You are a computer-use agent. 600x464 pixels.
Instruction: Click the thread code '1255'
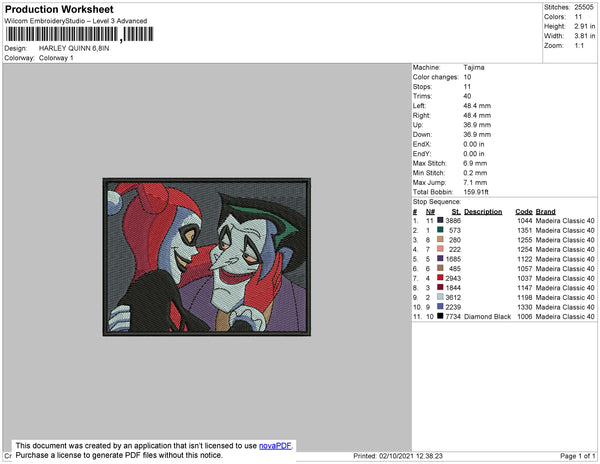tap(524, 240)
